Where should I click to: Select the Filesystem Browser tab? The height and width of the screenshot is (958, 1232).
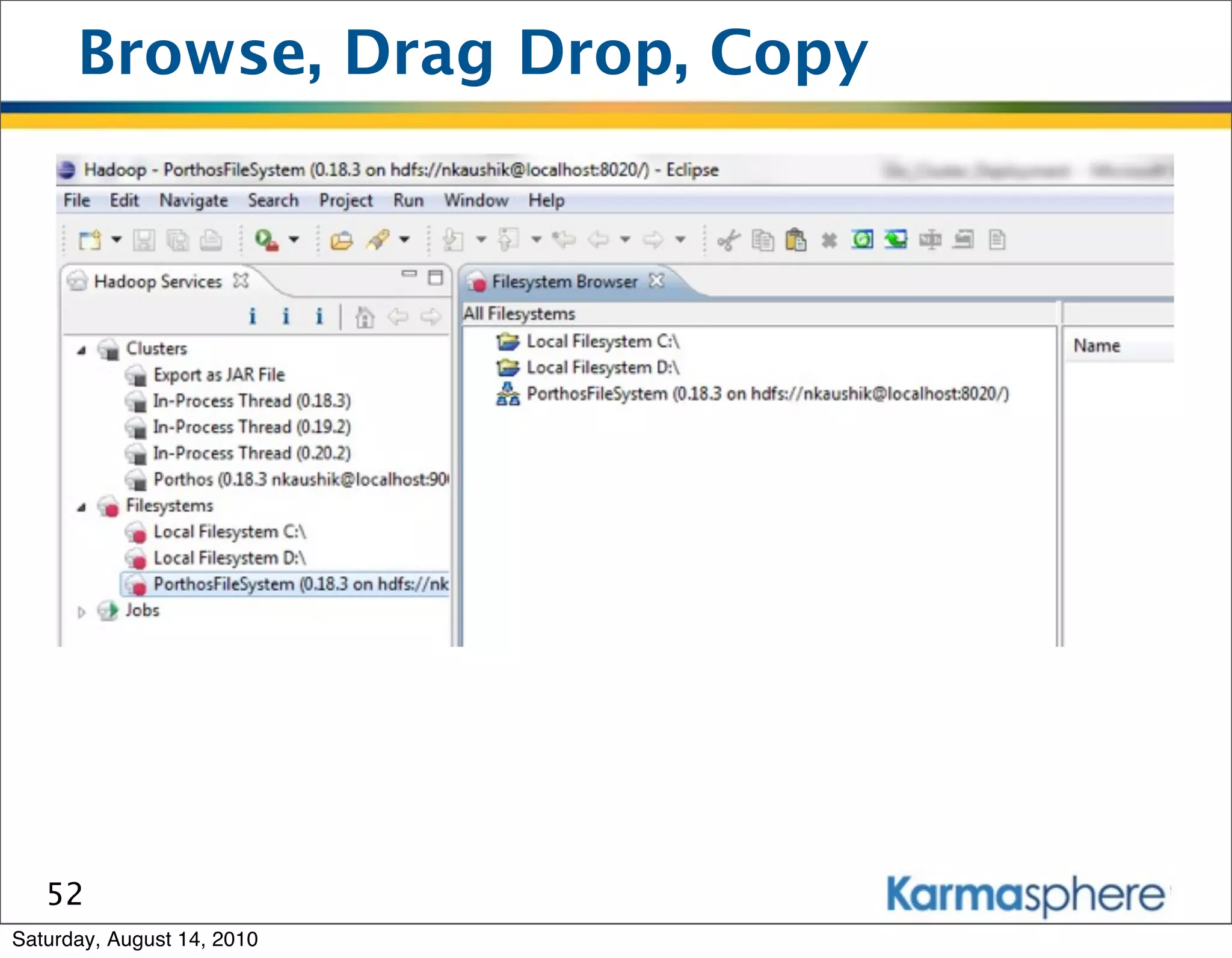click(x=563, y=281)
